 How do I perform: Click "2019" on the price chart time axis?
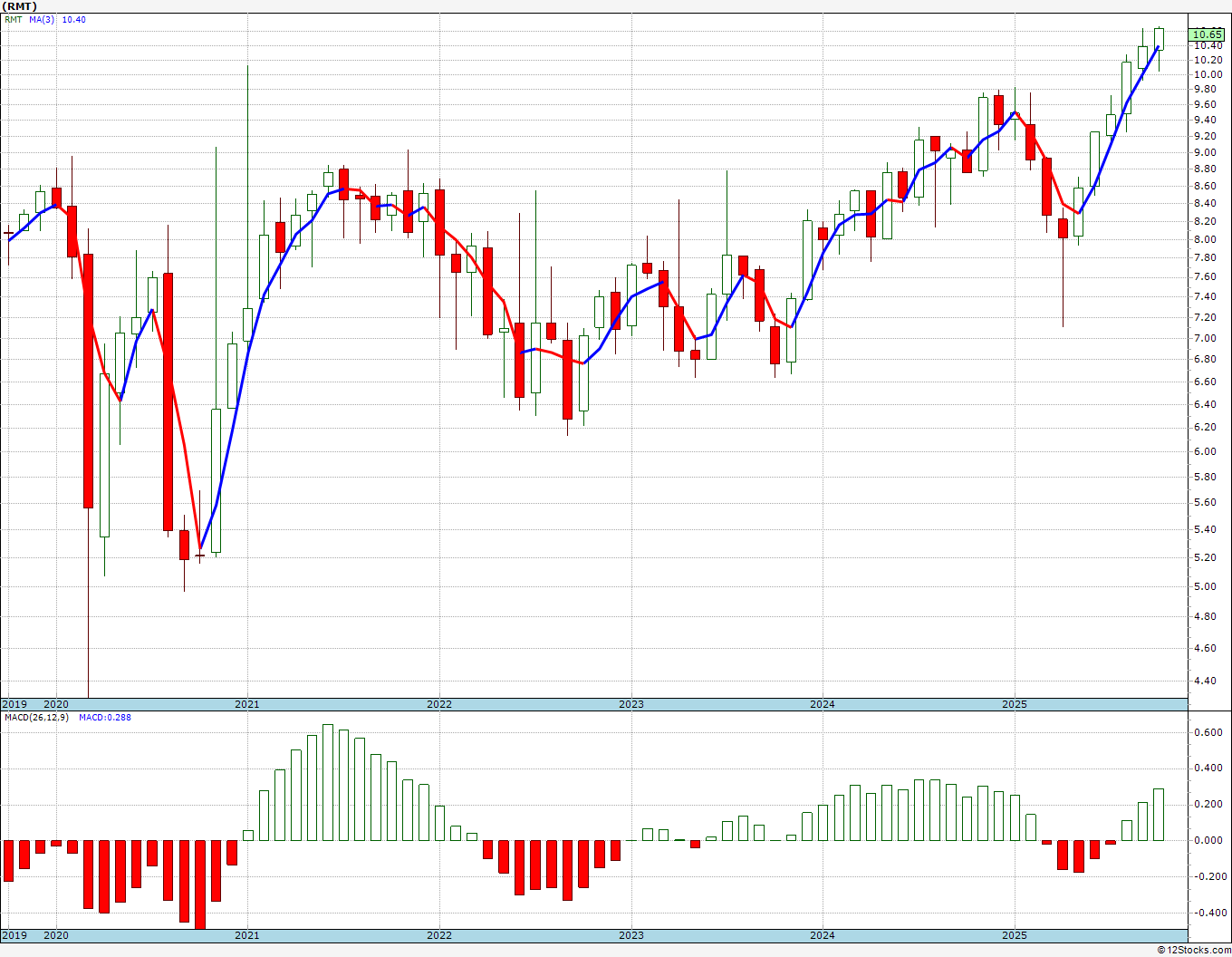(x=14, y=704)
